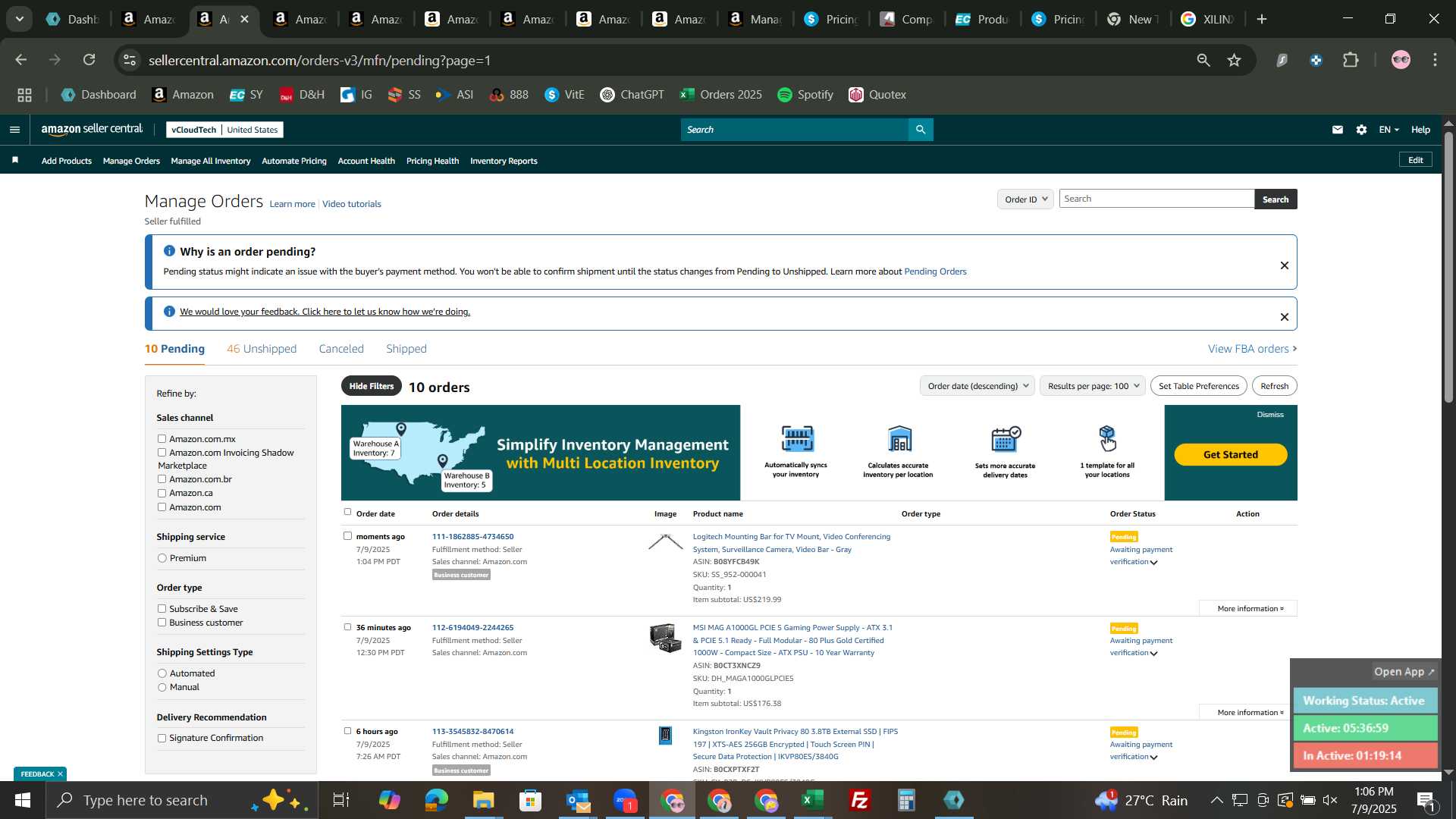Open File Explorer from the taskbar
Screen dimensions: 1456x819
point(484,800)
